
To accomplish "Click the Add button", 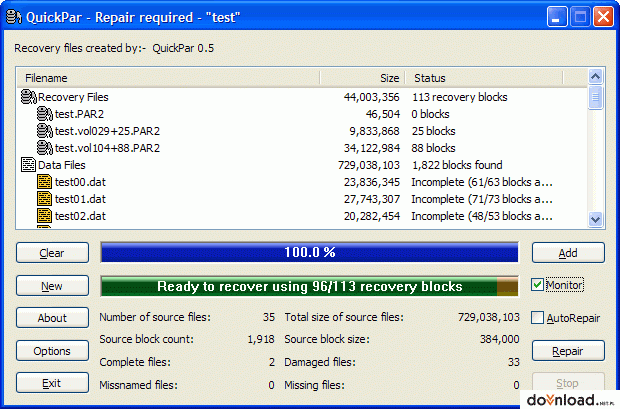I will pyautogui.click(x=568, y=253).
